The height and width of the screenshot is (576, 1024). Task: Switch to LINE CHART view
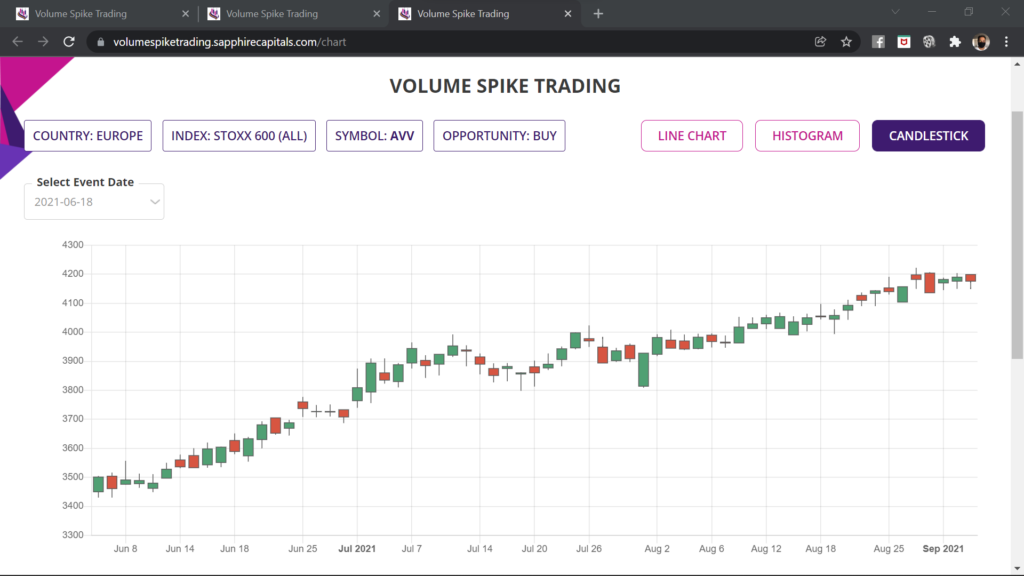point(691,136)
